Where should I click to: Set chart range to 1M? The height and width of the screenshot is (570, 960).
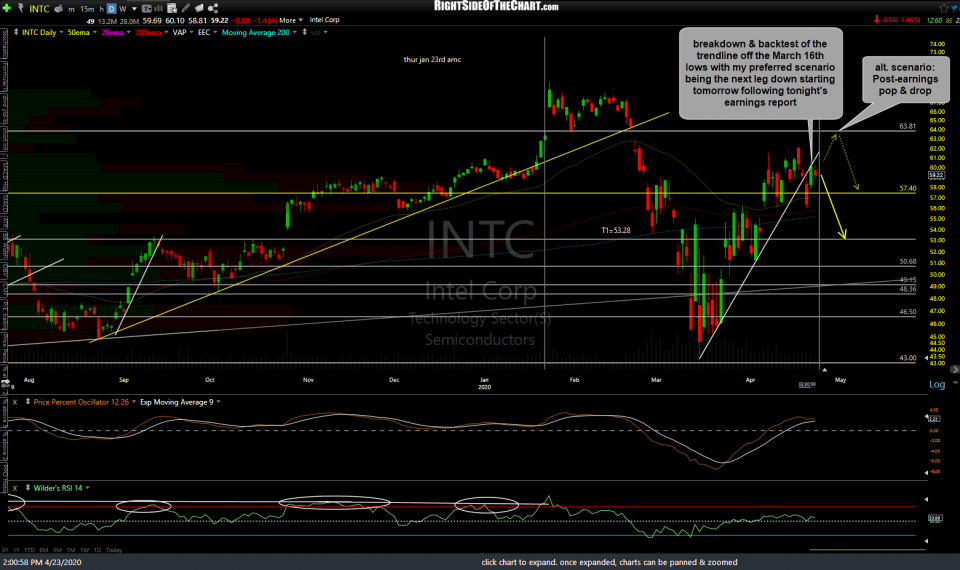(71, 550)
